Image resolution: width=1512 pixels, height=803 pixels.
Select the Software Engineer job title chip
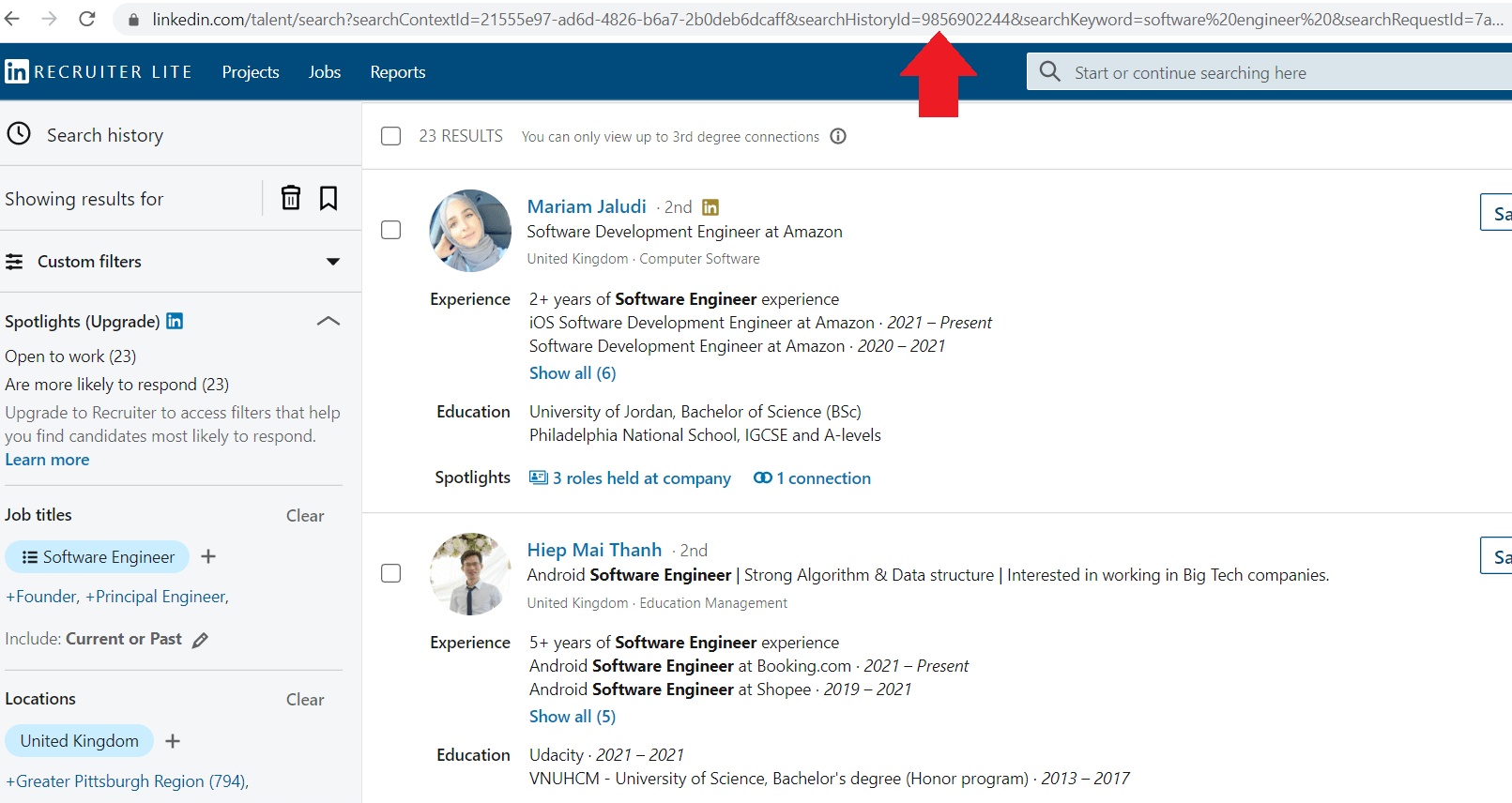click(98, 557)
